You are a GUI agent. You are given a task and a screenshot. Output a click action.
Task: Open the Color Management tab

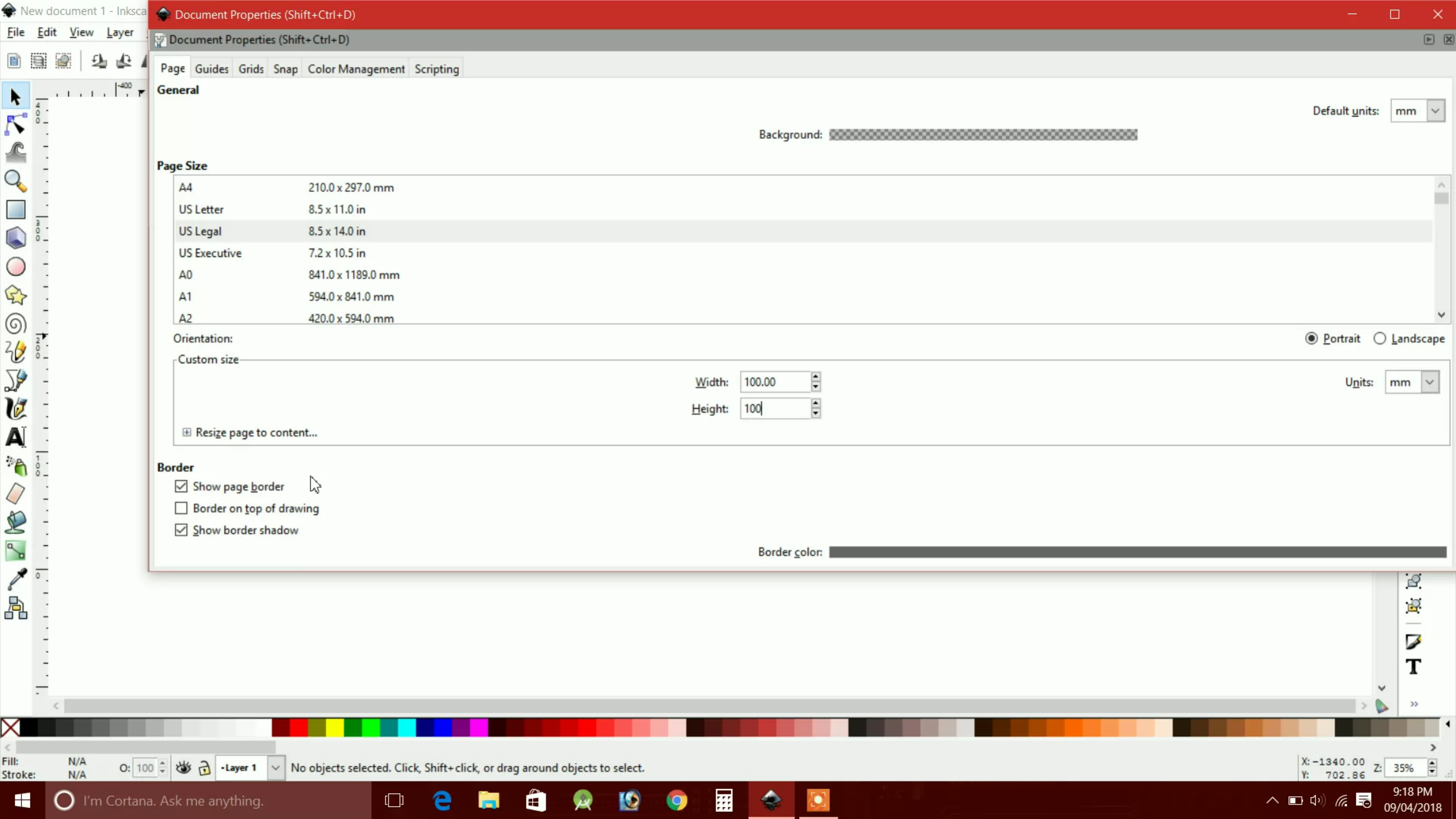coord(356,69)
